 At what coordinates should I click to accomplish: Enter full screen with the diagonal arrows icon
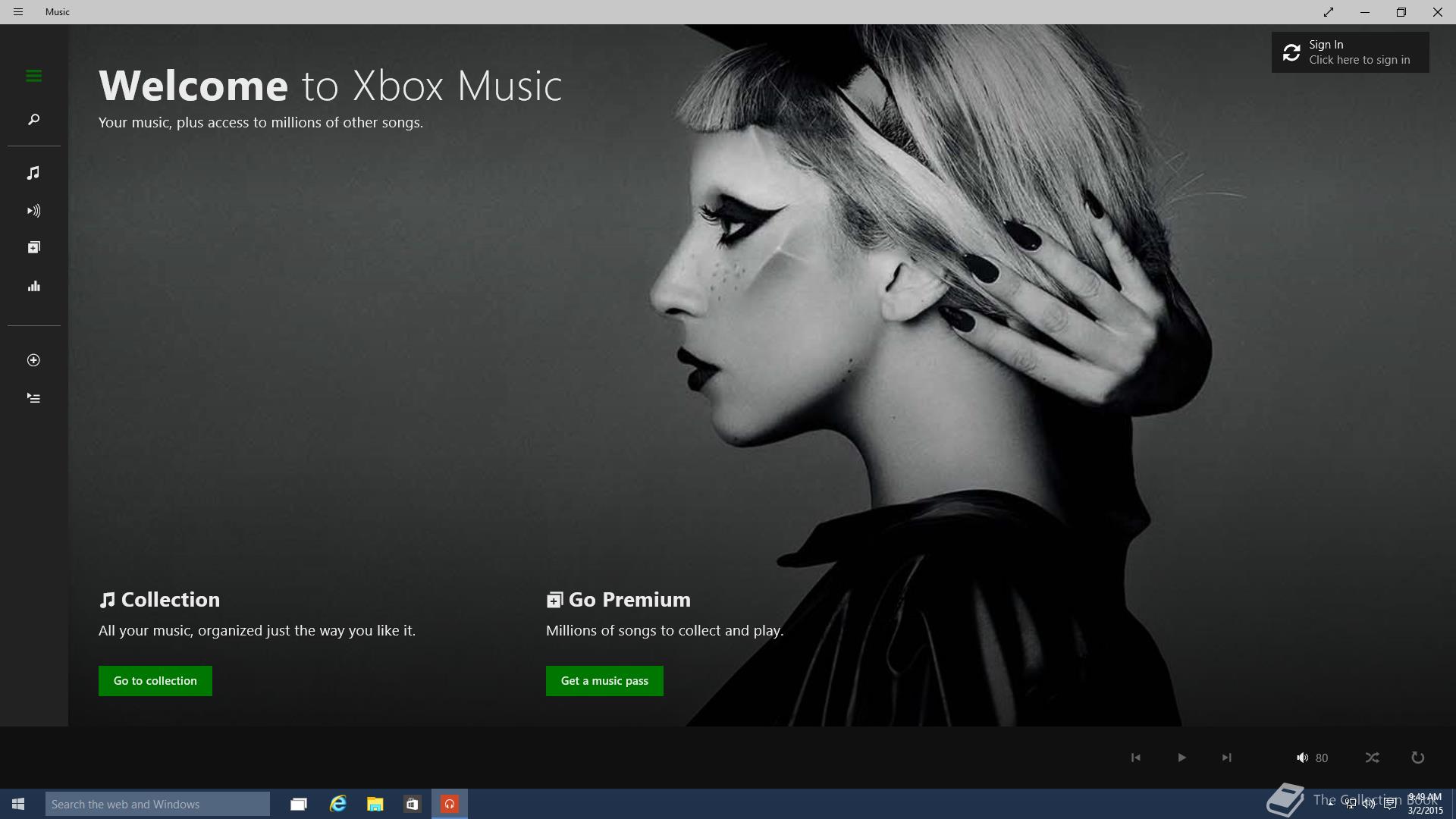[1329, 12]
